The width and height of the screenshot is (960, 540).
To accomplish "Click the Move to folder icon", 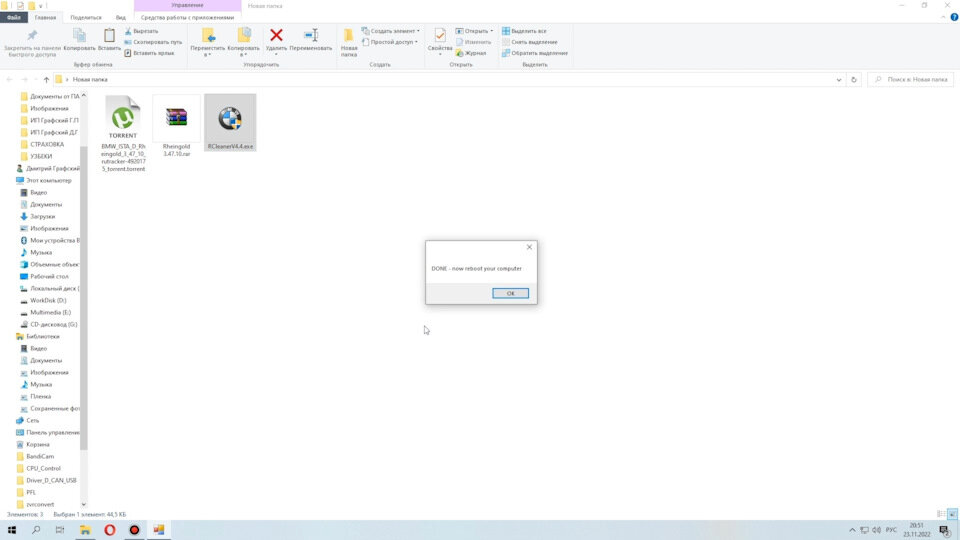I will 208,36.
